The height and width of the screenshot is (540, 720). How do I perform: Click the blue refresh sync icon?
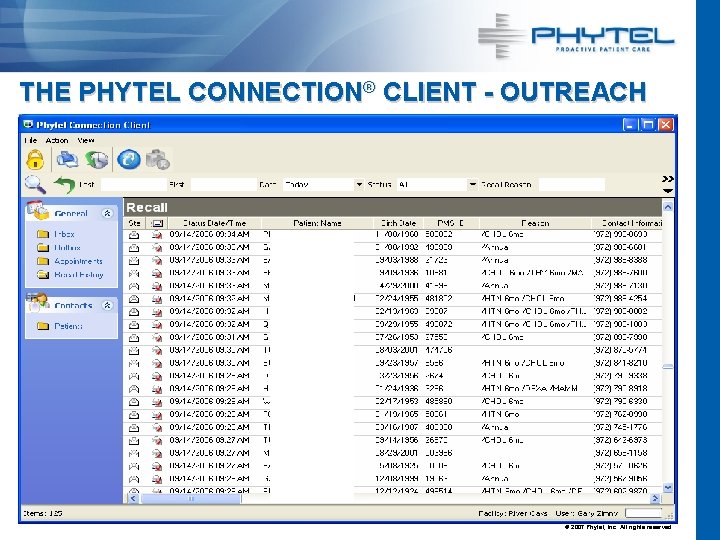coord(129,159)
